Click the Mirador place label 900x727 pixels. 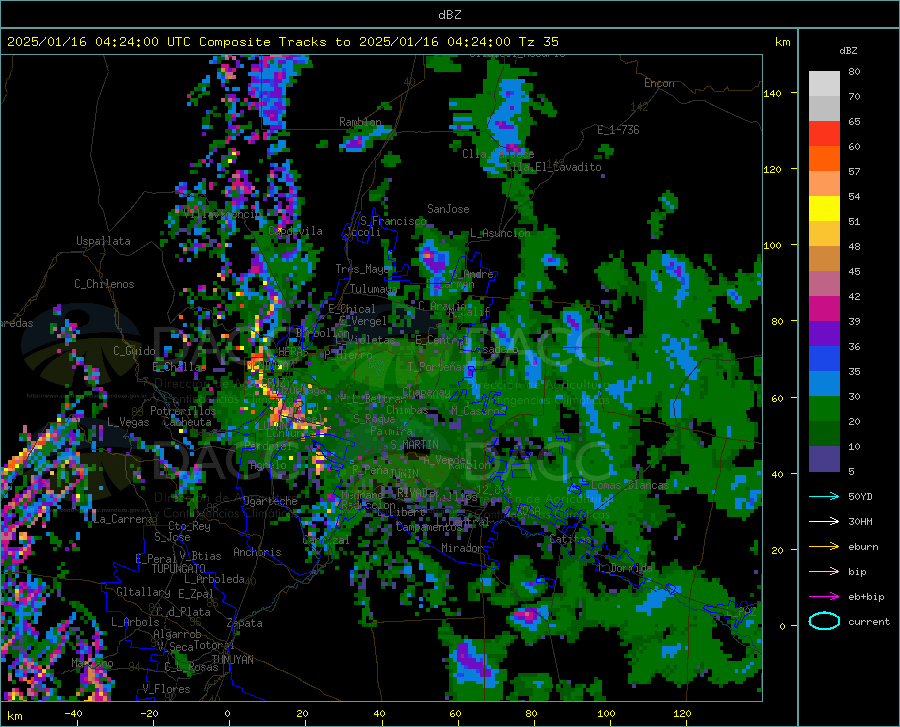461,549
